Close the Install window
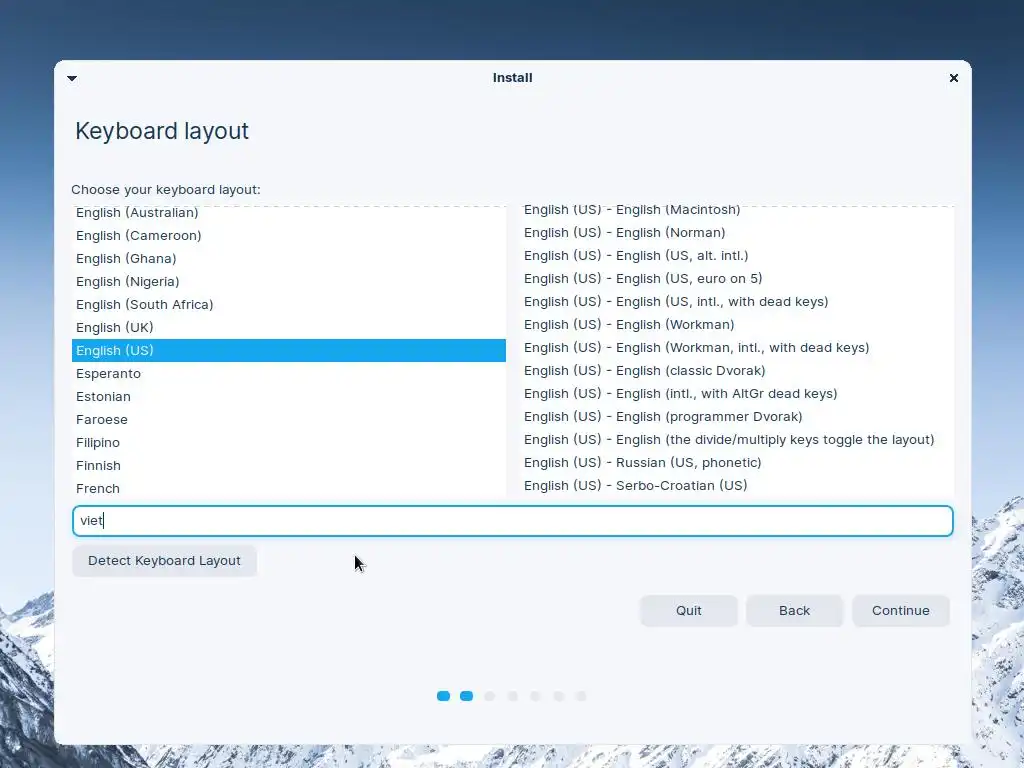The image size is (1024, 768). (x=953, y=78)
